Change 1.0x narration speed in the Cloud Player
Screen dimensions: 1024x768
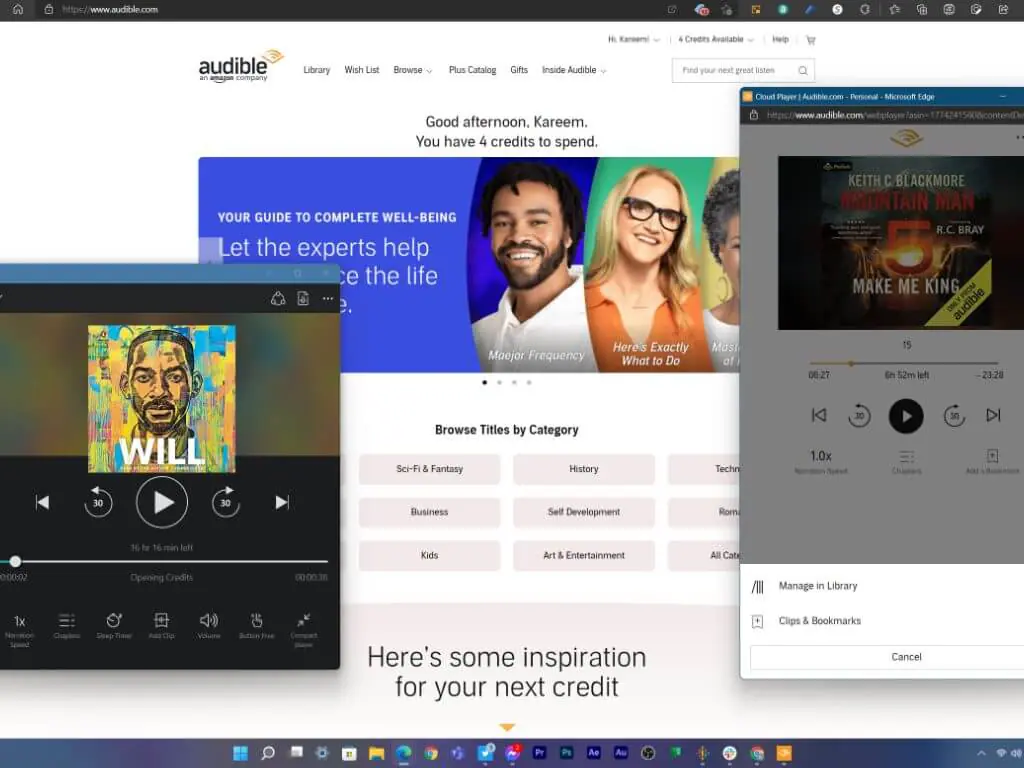click(x=821, y=460)
